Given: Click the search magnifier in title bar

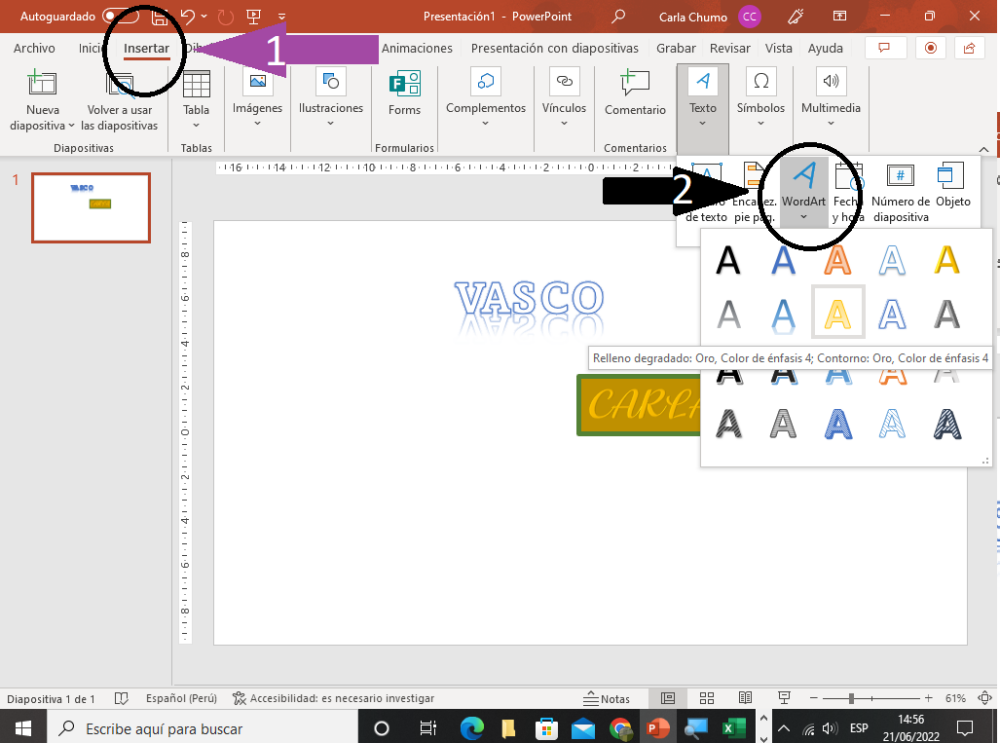Looking at the screenshot, I should [618, 17].
